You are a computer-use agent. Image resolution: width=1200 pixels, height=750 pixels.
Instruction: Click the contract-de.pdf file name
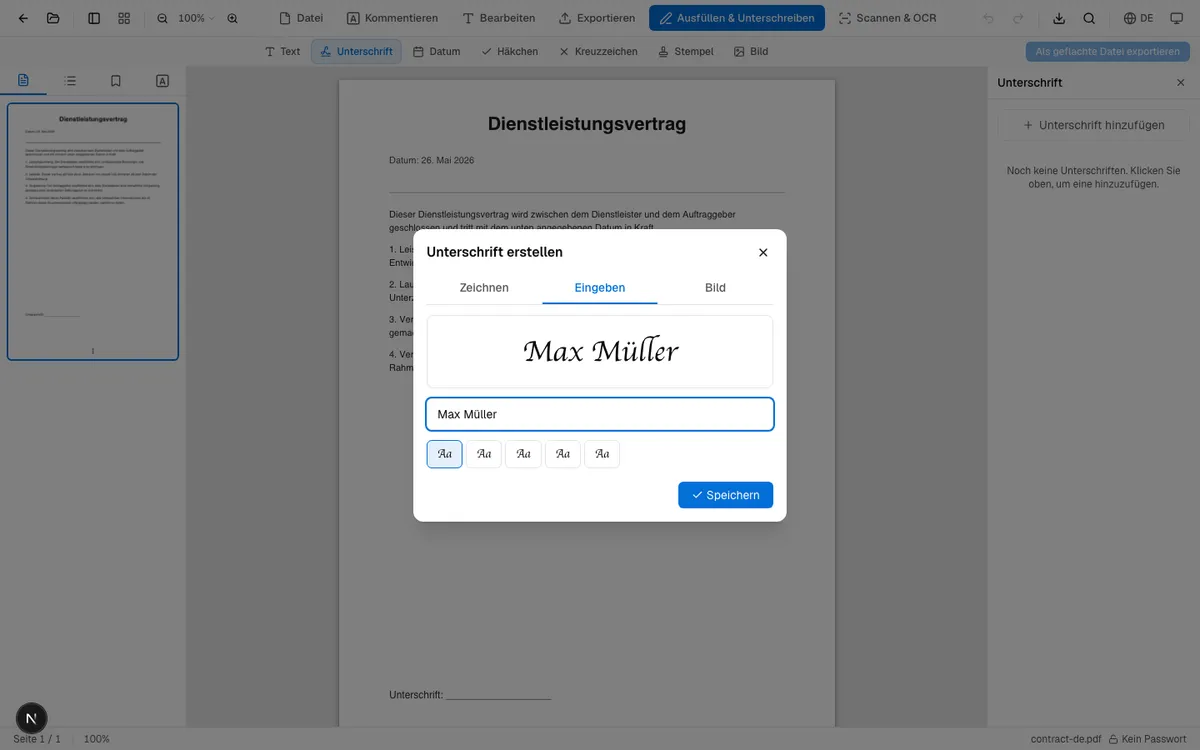pyautogui.click(x=1066, y=739)
